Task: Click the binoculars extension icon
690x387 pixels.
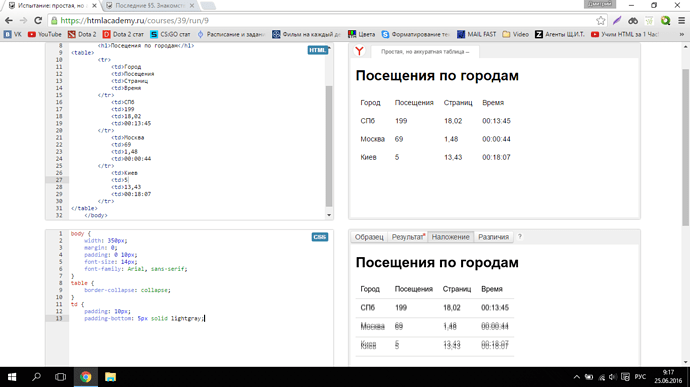Action: 633,21
